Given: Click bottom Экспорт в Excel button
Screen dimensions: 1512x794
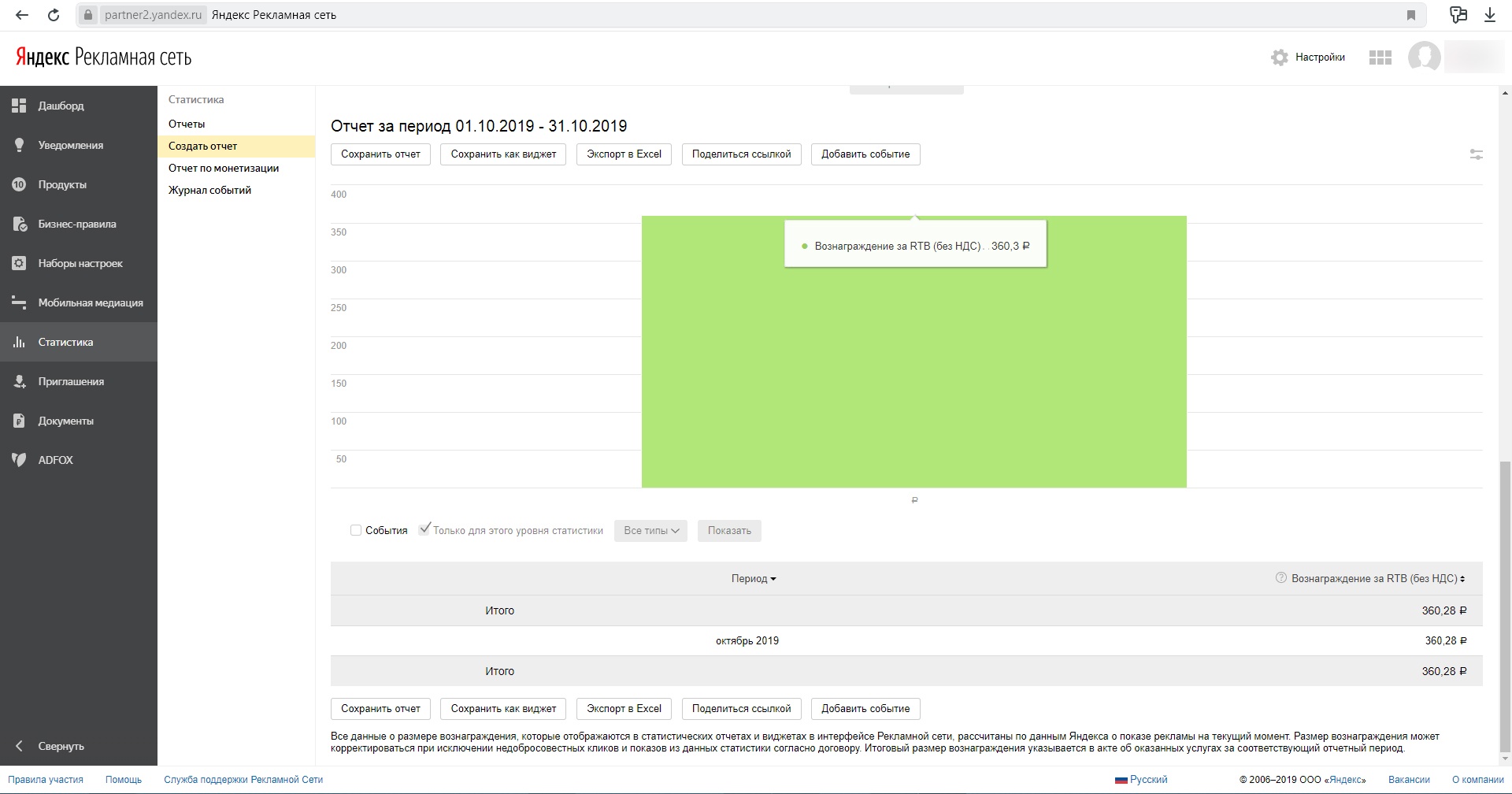Looking at the screenshot, I should (x=624, y=709).
